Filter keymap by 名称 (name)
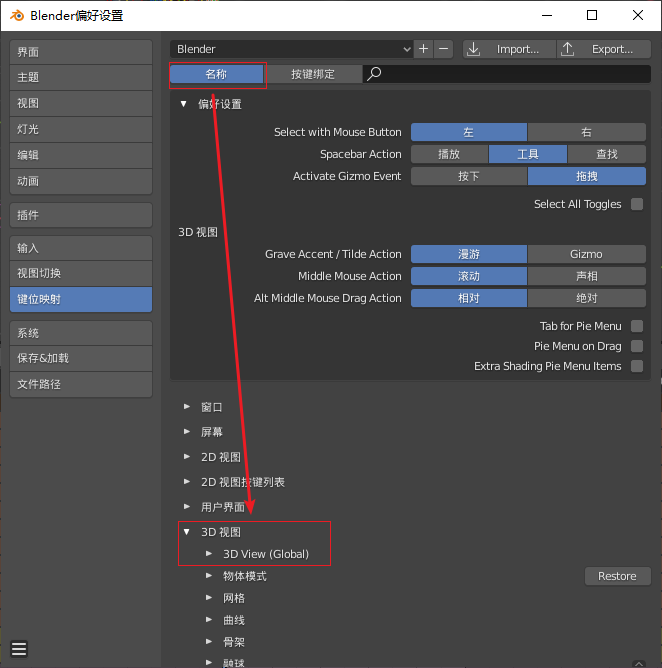 [x=216, y=74]
